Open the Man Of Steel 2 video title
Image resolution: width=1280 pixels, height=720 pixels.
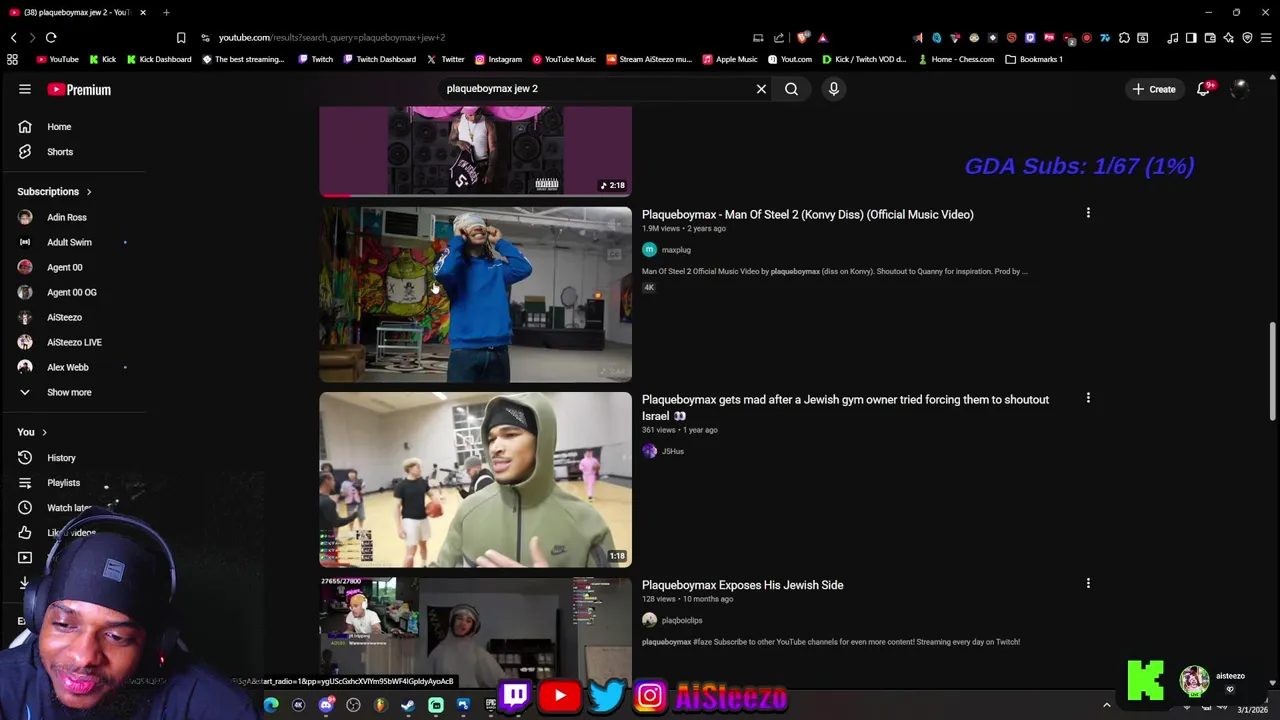pyautogui.click(x=807, y=214)
